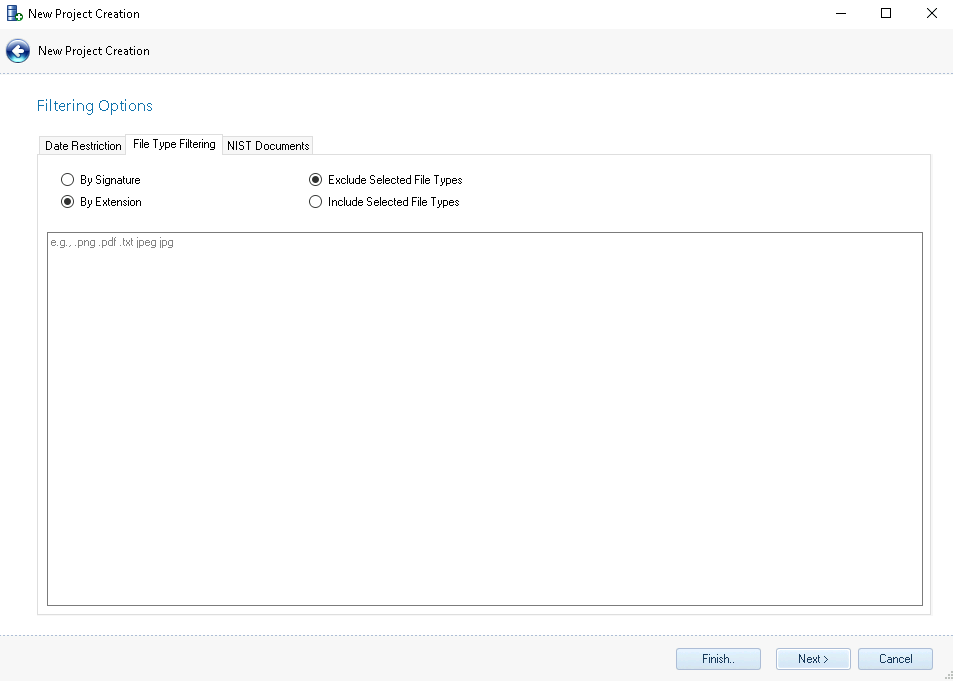Click inside the file extensions text box
Screen dimensions: 953x681
pos(484,420)
